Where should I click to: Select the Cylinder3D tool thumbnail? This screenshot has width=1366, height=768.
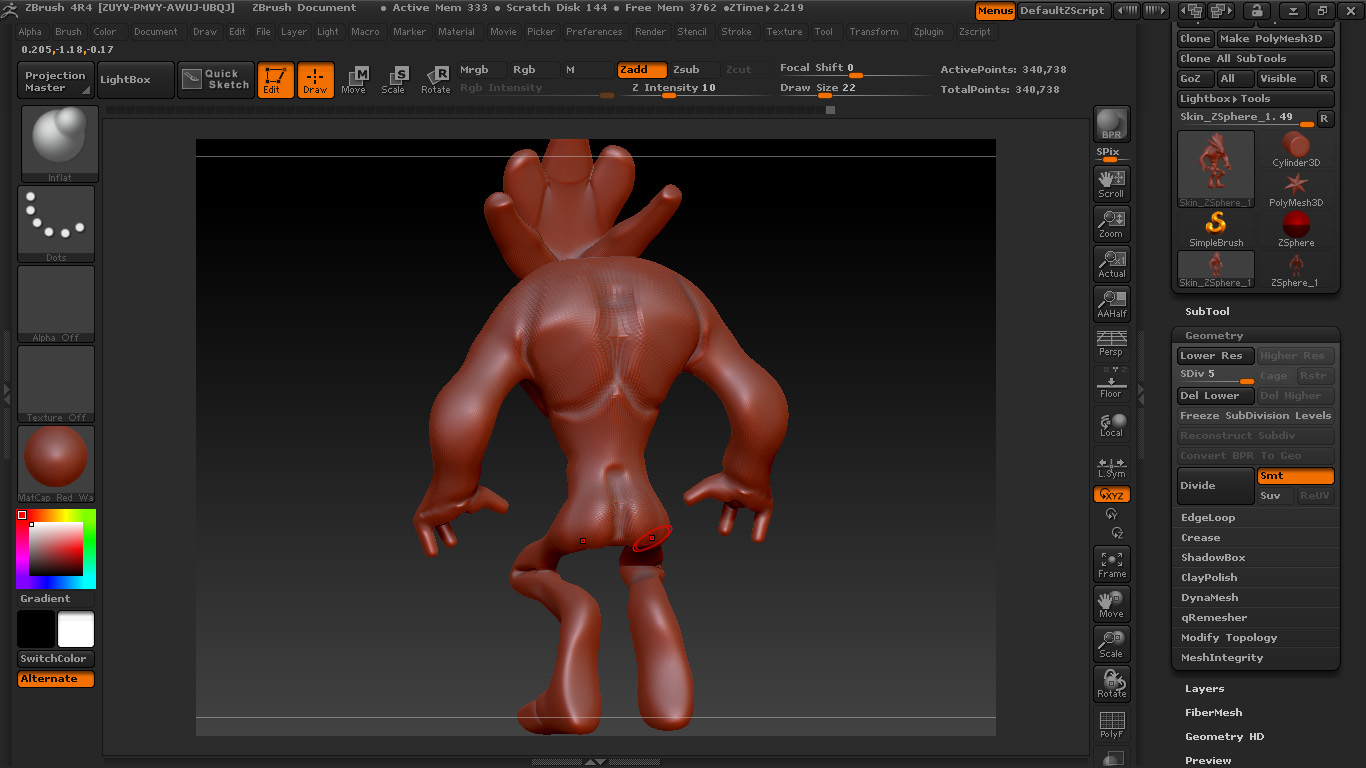(1296, 150)
